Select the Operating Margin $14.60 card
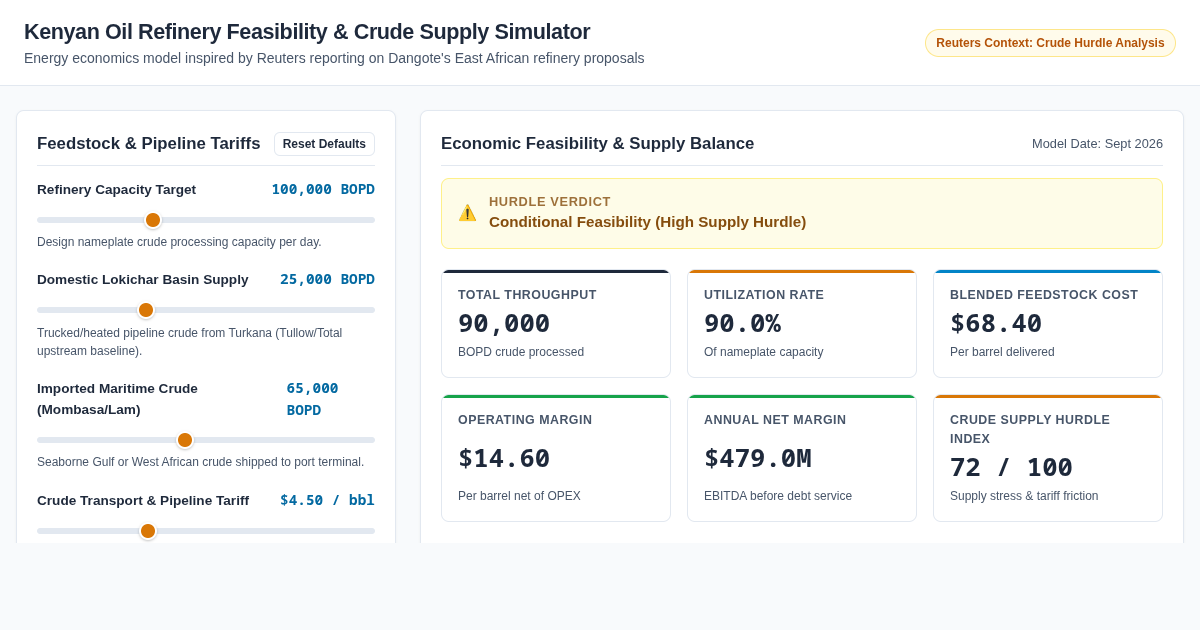 tap(556, 458)
